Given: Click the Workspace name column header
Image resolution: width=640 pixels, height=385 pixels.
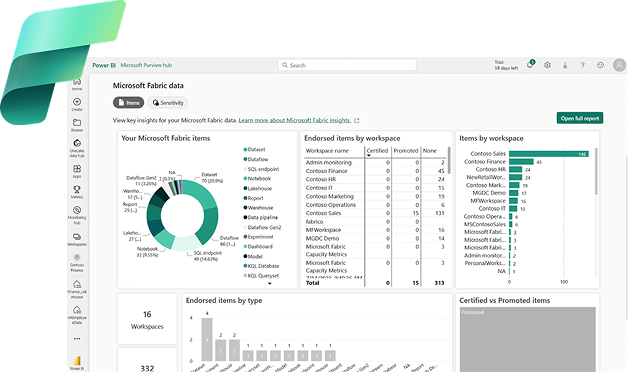Looking at the screenshot, I should [327, 151].
